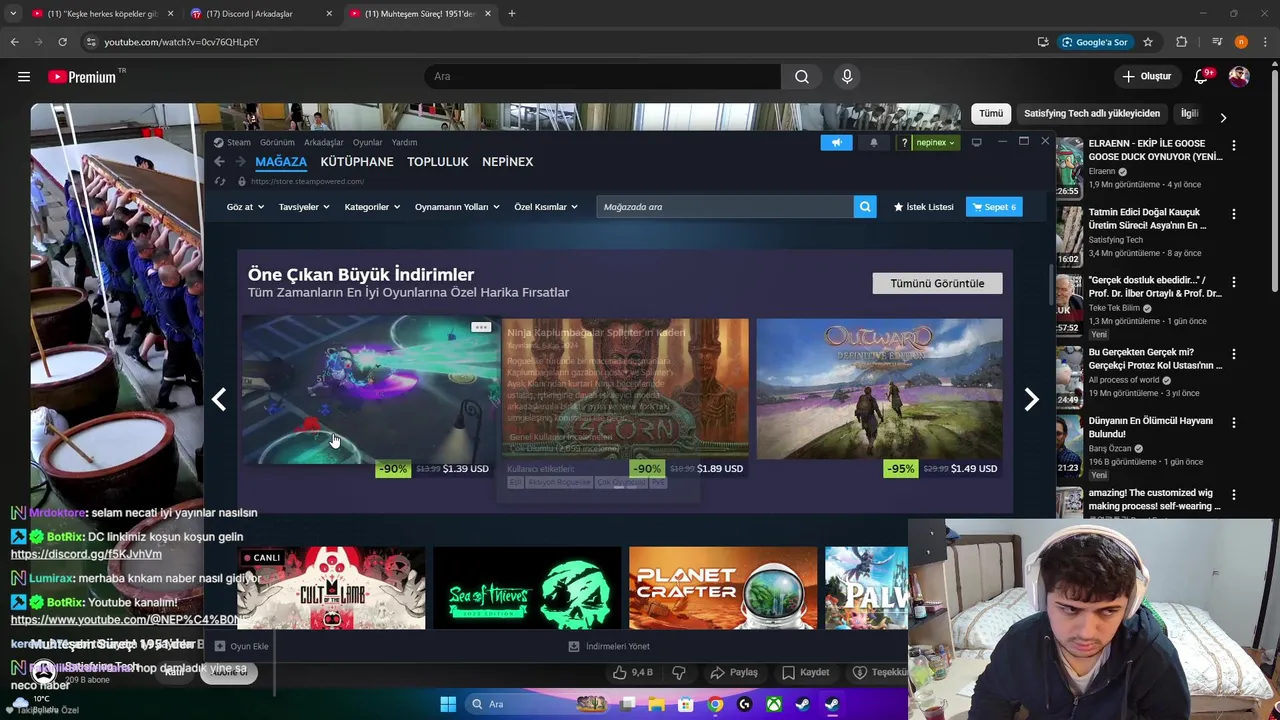1280x720 pixels.
Task: Open YouTube notifications bell
Action: pos(1202,76)
